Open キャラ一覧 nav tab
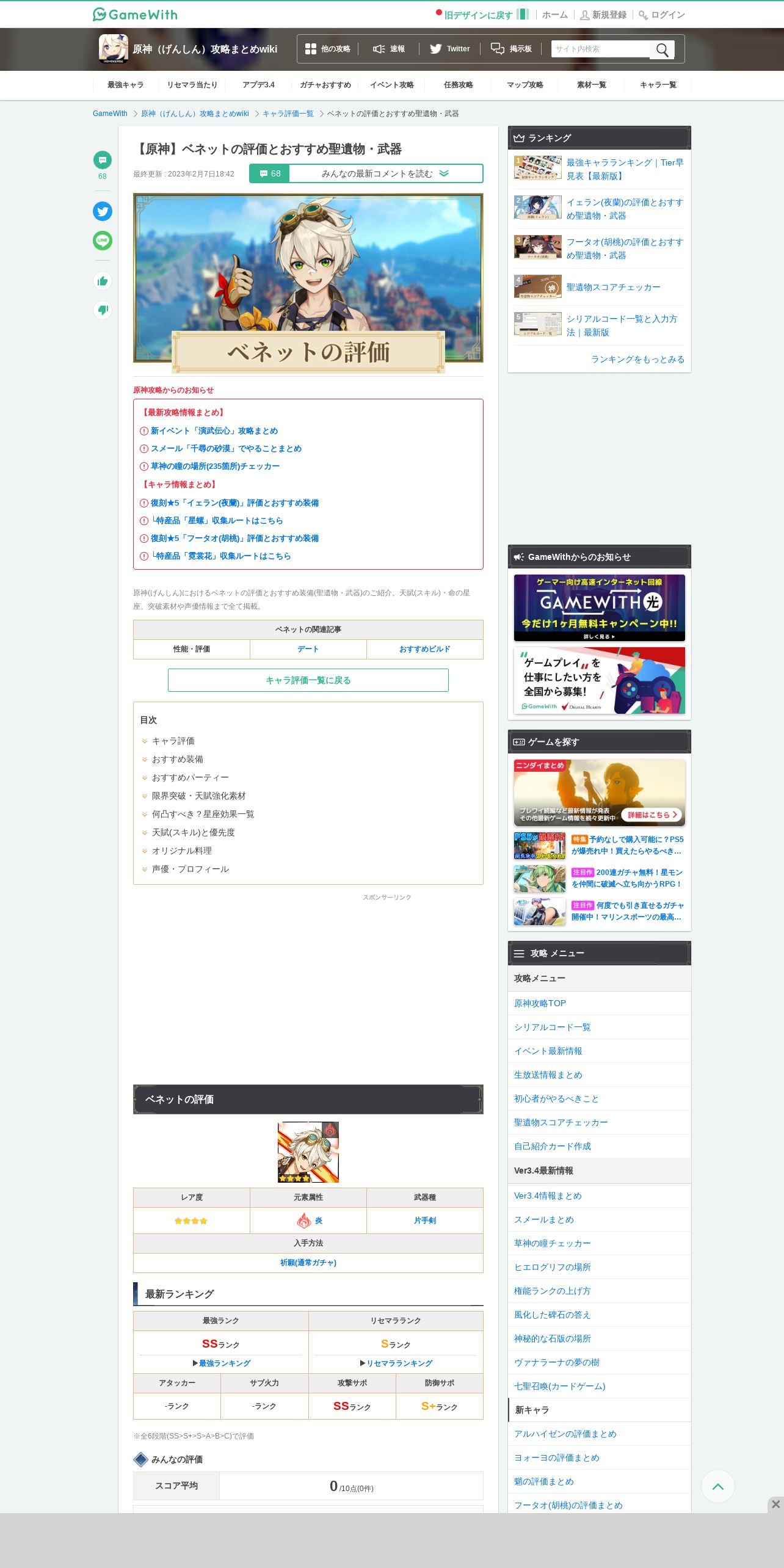Image resolution: width=784 pixels, height=1568 pixels. point(658,85)
